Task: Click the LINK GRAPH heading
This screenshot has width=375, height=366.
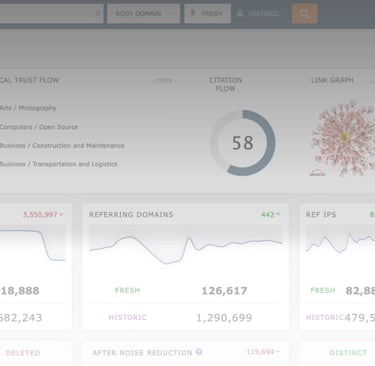Action: click(332, 80)
